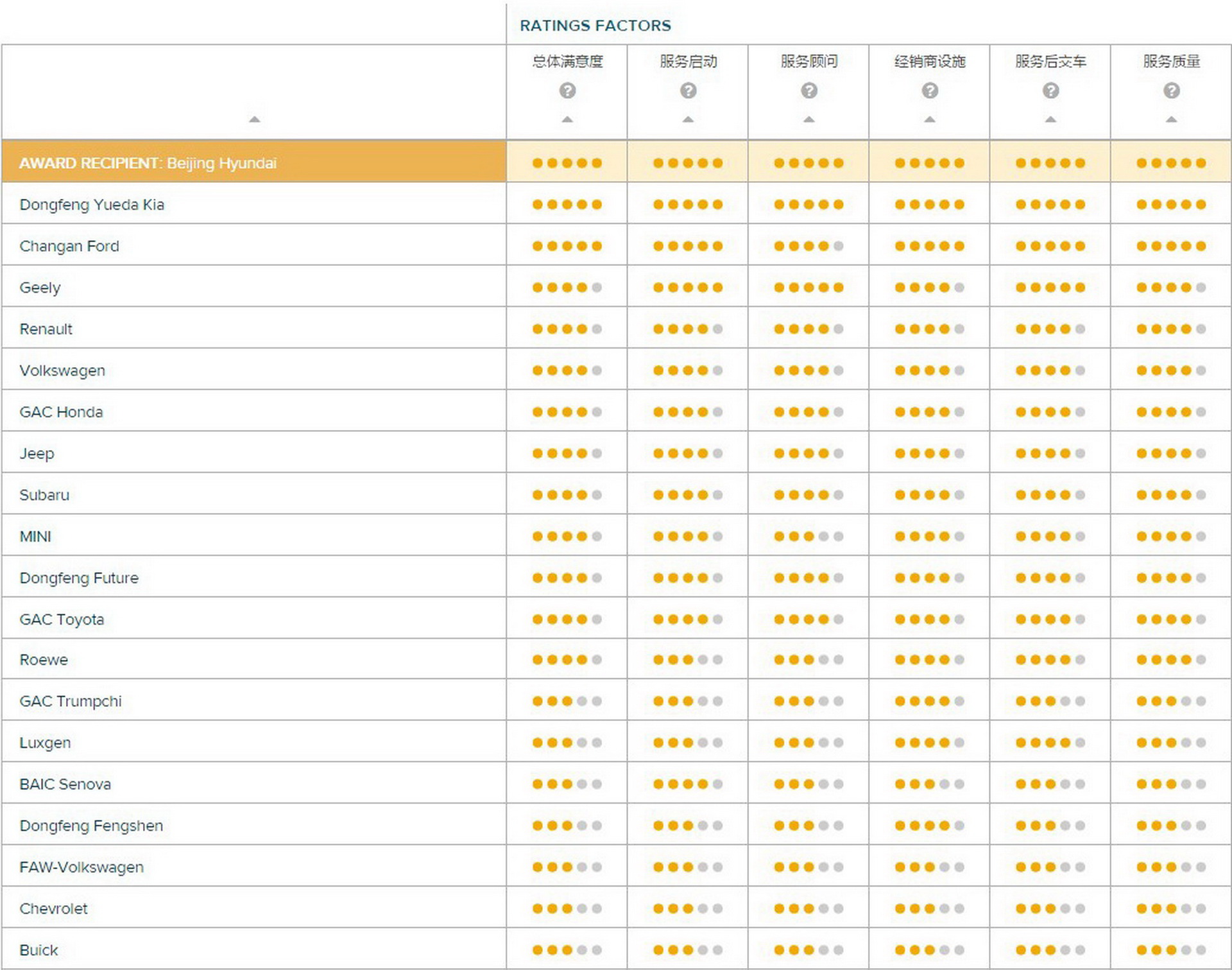Select the BAIC Senova row name
Viewport: 1232px width, 970px height.
click(x=65, y=784)
